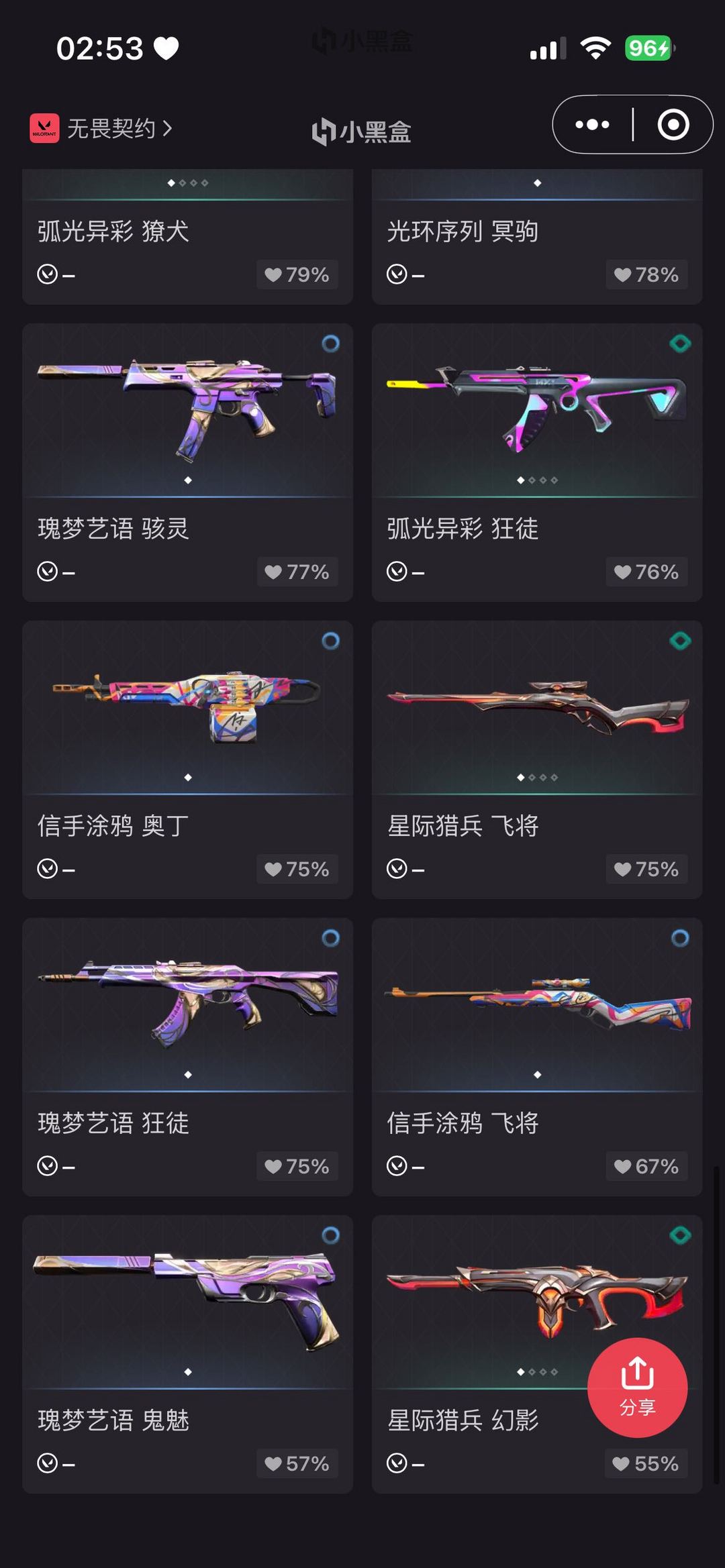Like the 瑰梦艺语 骇灵 skin at 77%

297,572
